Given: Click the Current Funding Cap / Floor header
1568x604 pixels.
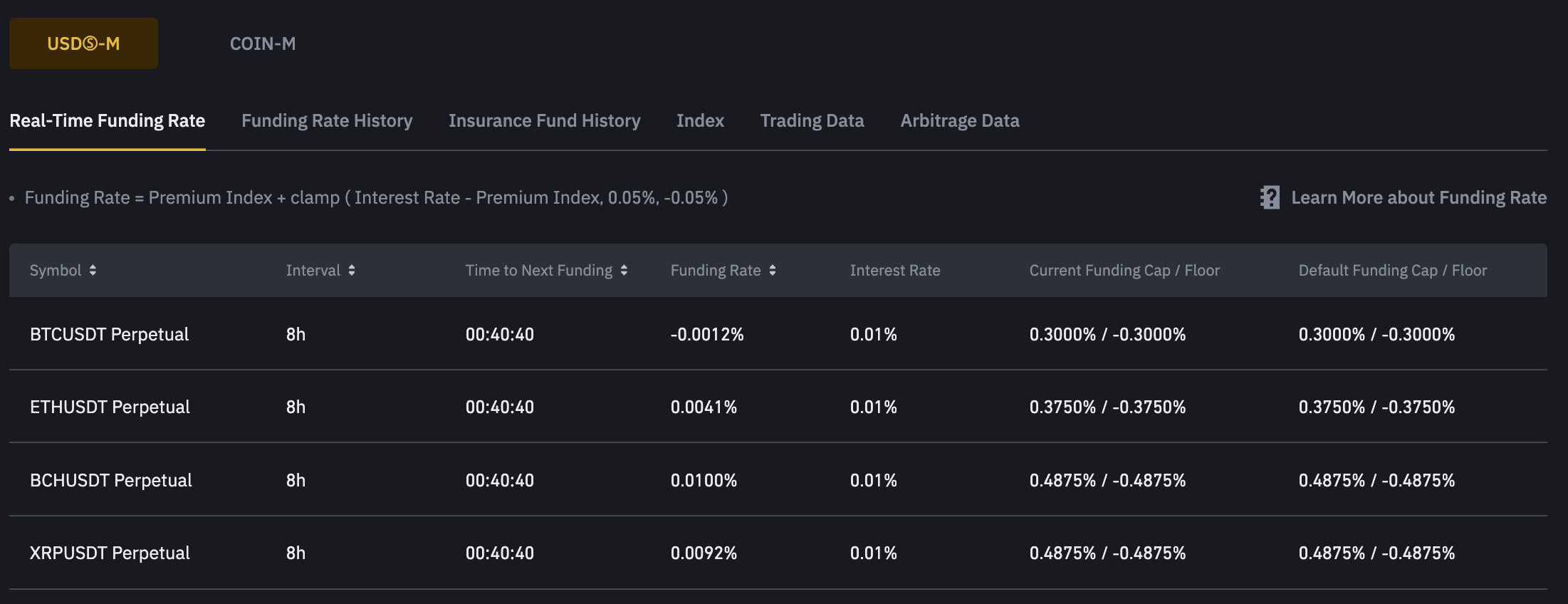Looking at the screenshot, I should click(x=1124, y=270).
